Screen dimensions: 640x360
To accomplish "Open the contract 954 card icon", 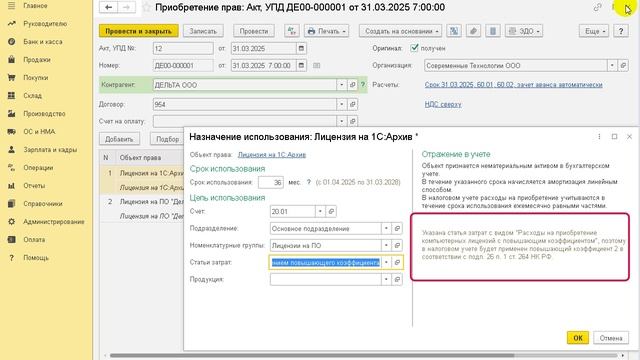I will [353, 104].
